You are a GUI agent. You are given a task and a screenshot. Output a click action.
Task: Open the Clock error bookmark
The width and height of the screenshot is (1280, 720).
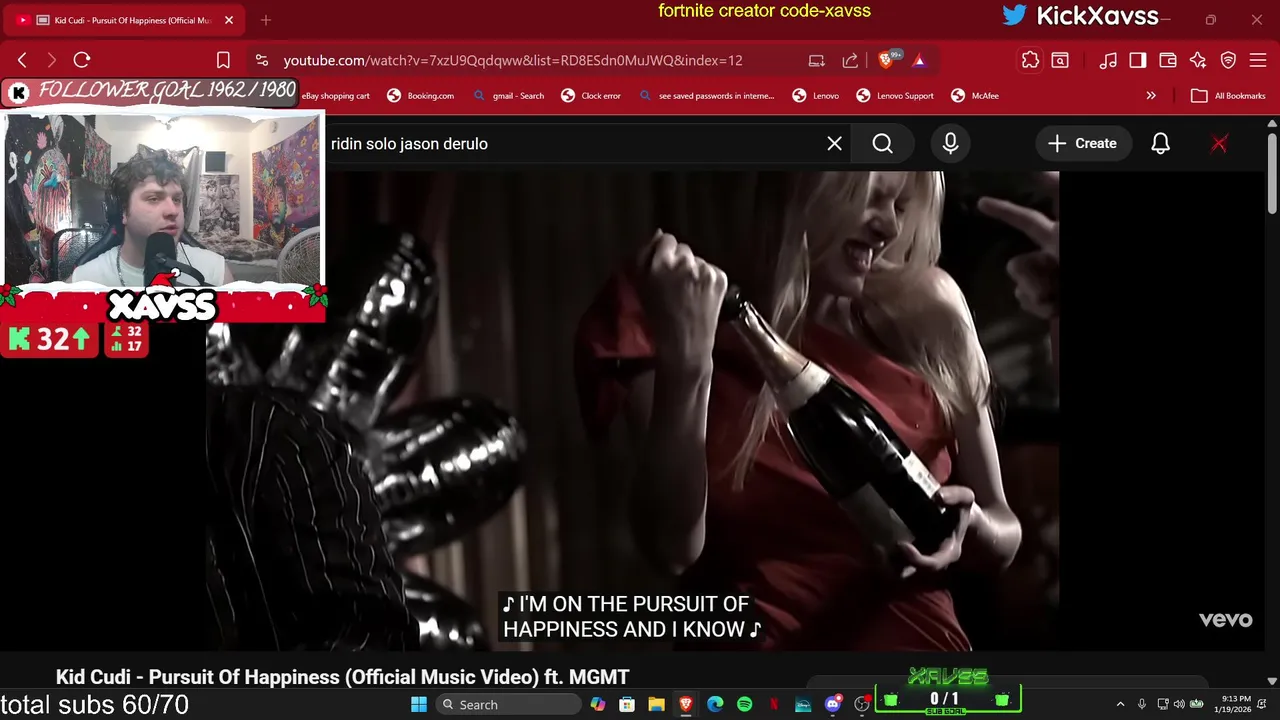click(591, 96)
